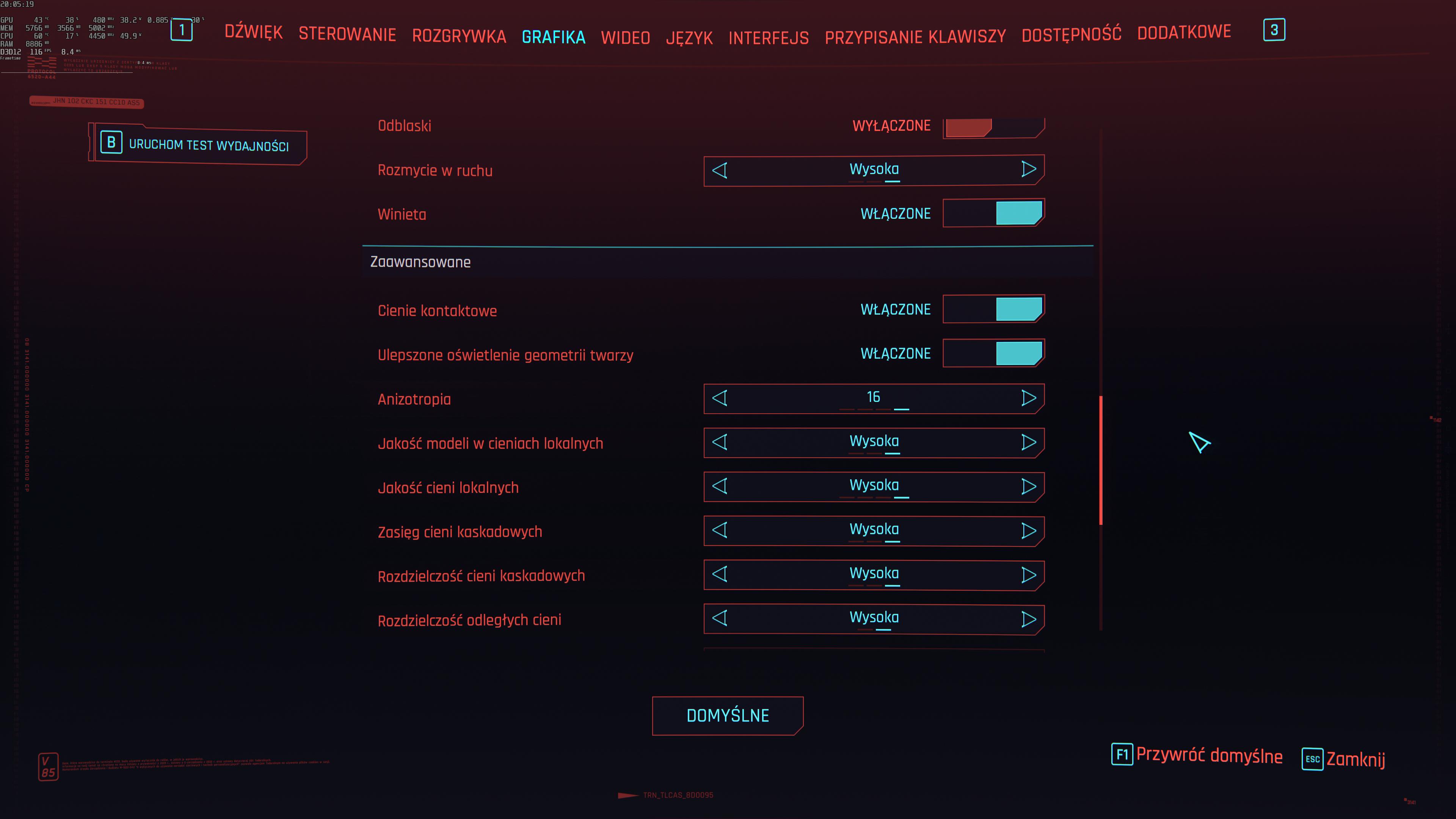Click left arrow for Rozmycie w ruchu
The height and width of the screenshot is (819, 1456).
click(720, 170)
